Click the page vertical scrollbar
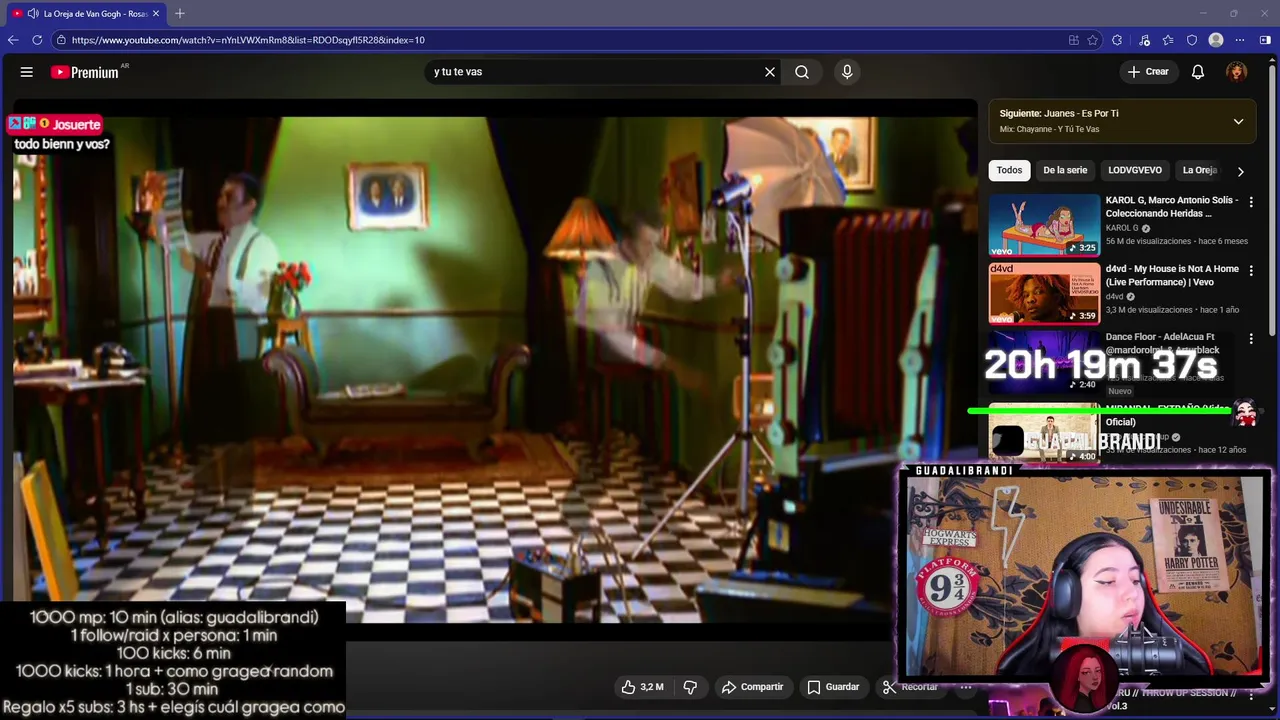Viewport: 1280px width, 720px height. pos(1274,200)
